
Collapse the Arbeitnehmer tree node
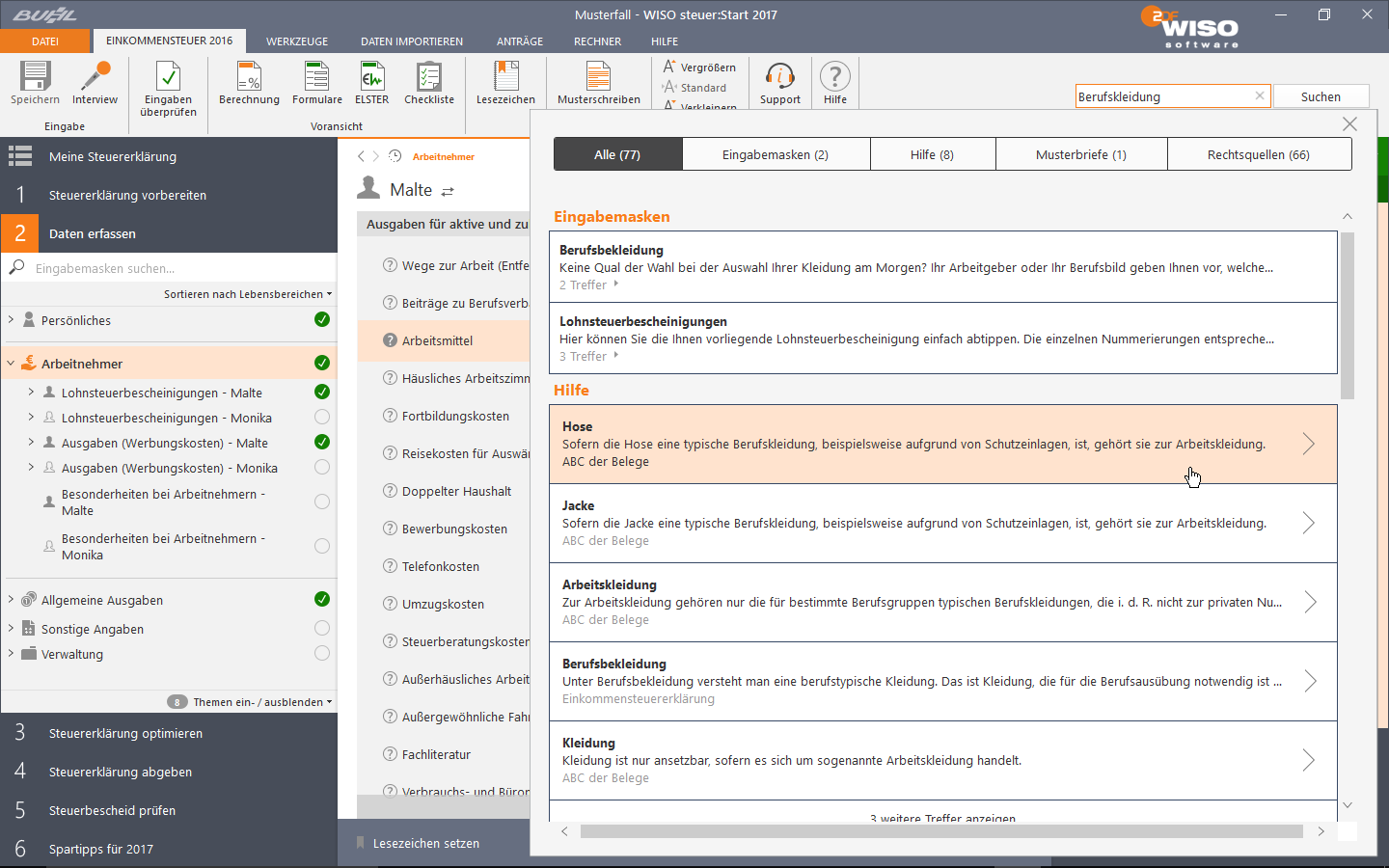click(x=11, y=364)
